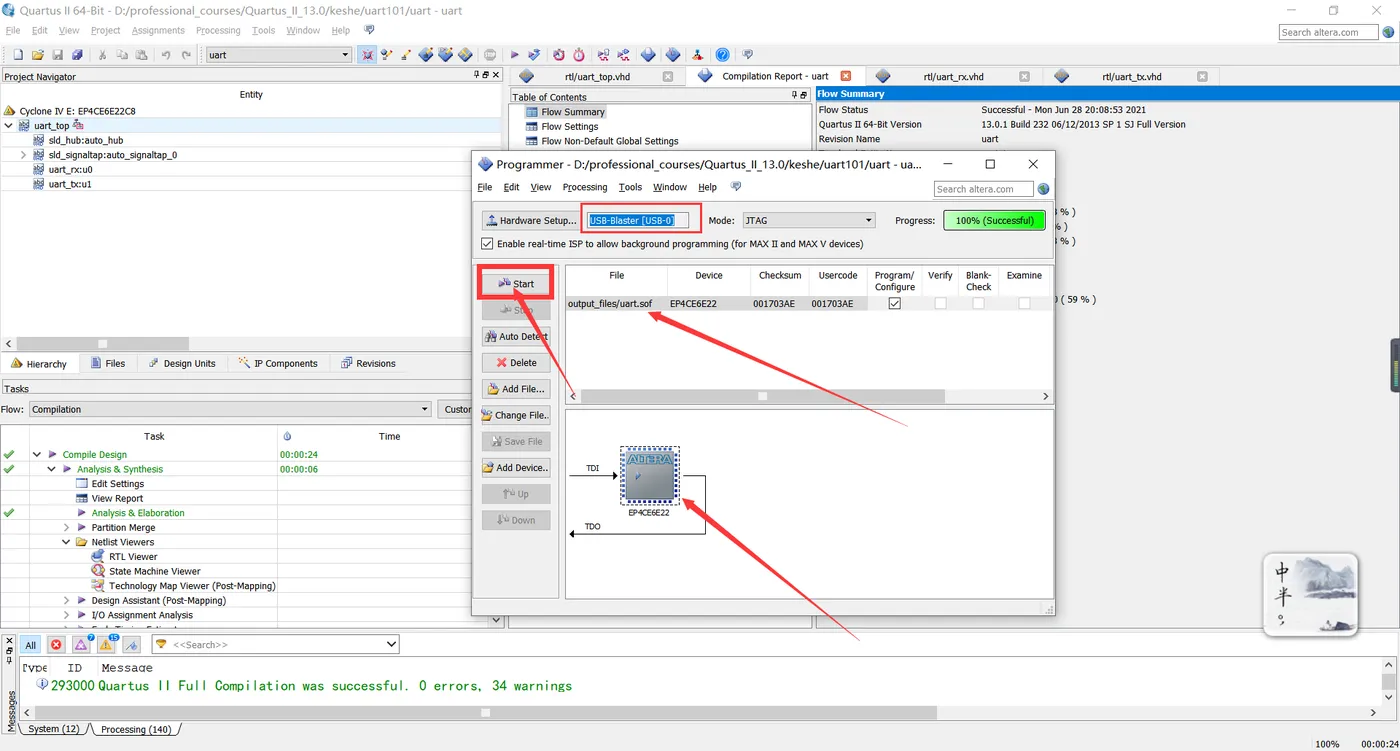Viewport: 1400px width, 751px height.
Task: Select the EP4CE6E22 chip in the JTAG chain
Action: tap(649, 475)
